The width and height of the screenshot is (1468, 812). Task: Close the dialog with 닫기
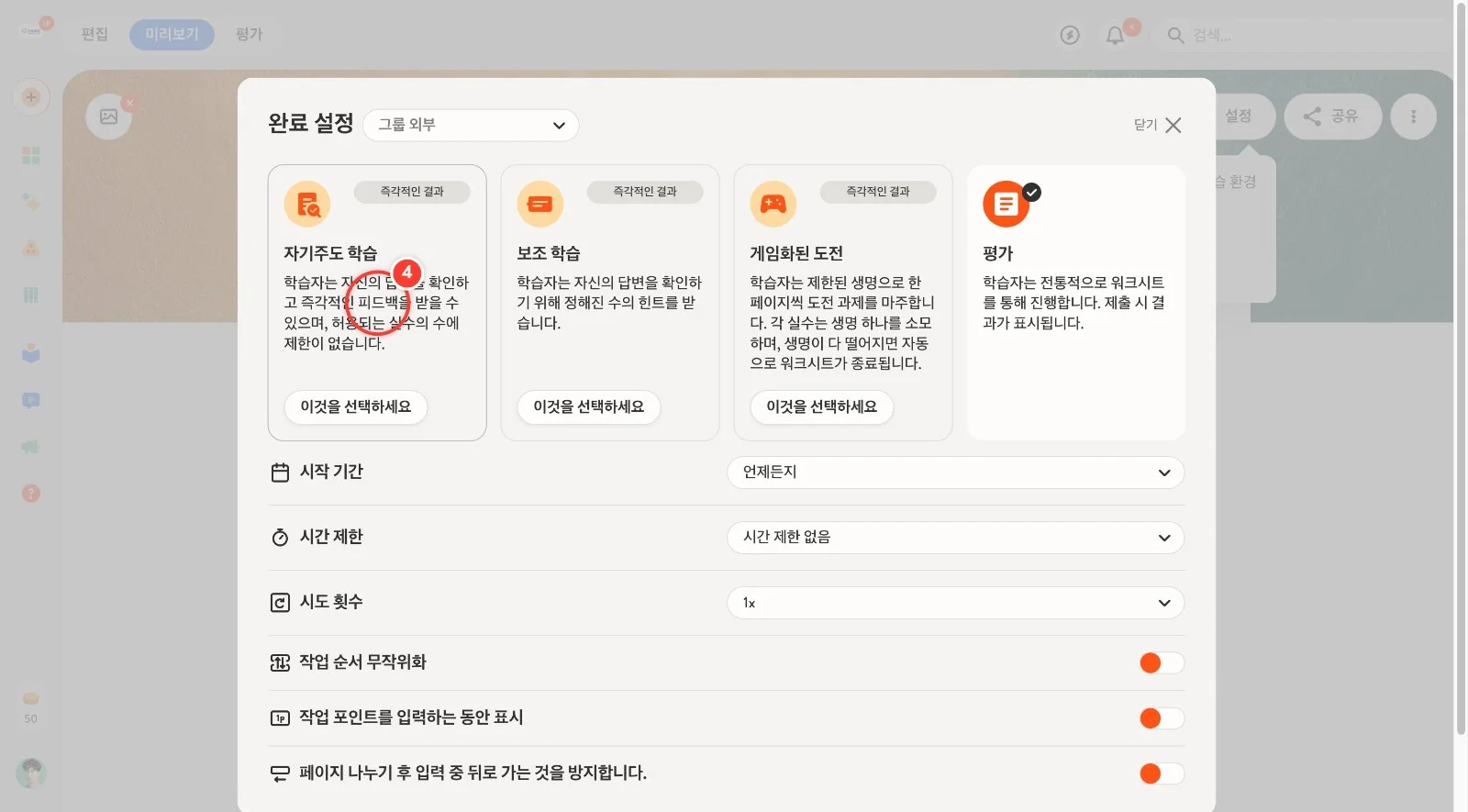coord(1158,126)
